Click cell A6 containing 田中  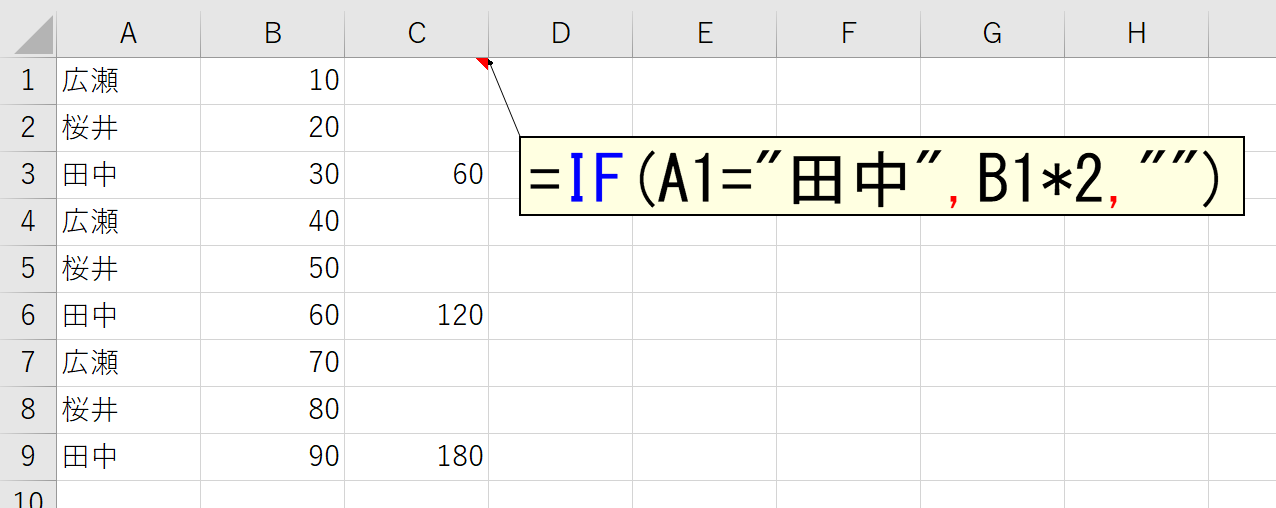128,316
